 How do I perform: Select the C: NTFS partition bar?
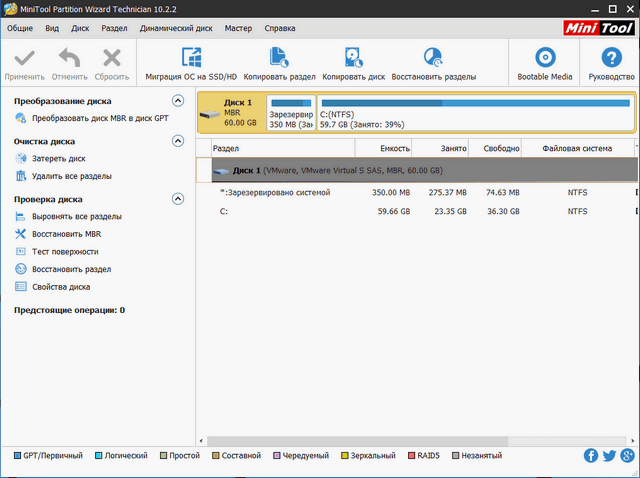coord(475,113)
